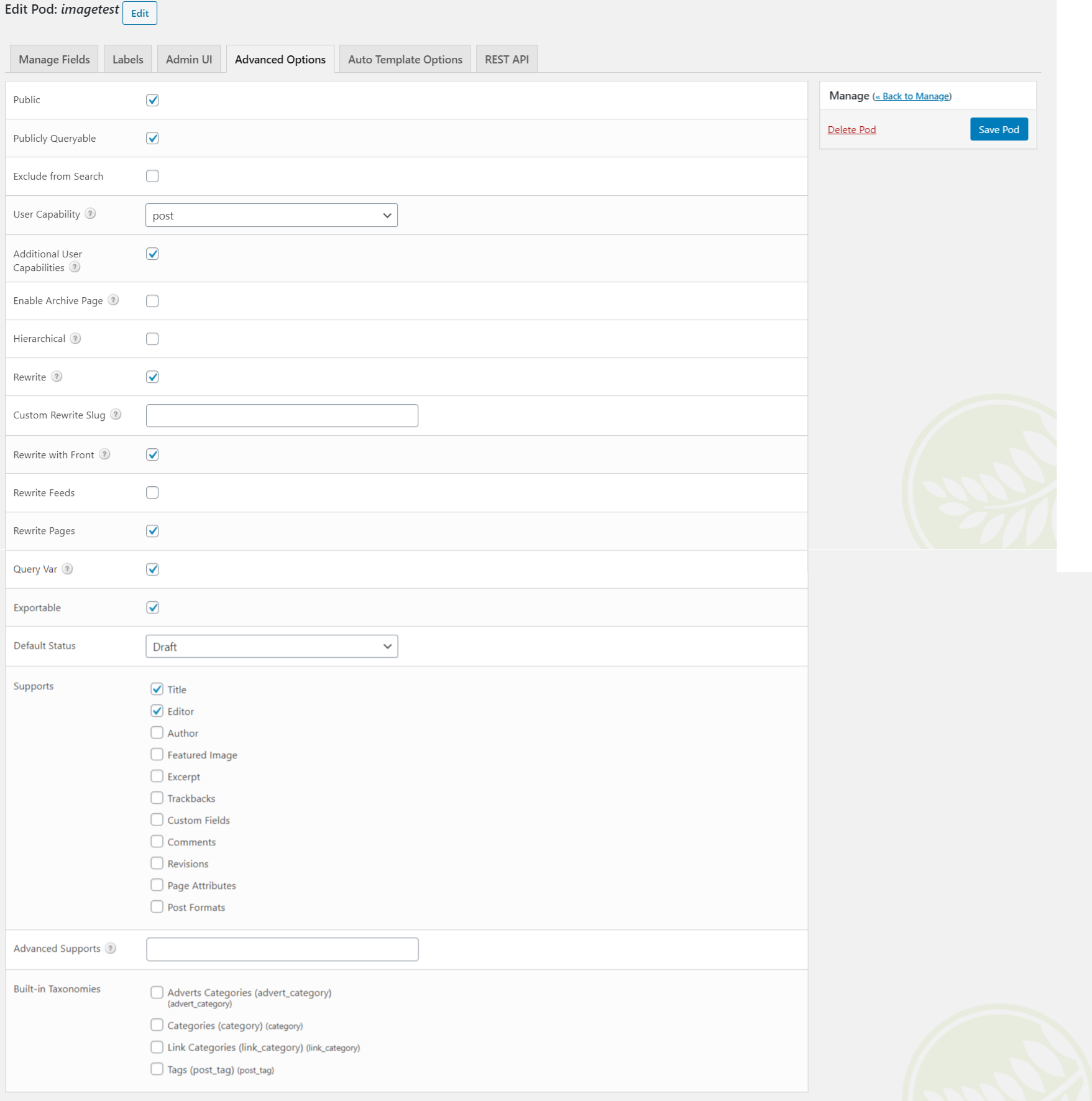Viewport: 1092px width, 1101px height.
Task: Open the Enable Archive Page help icon
Action: coord(113,300)
